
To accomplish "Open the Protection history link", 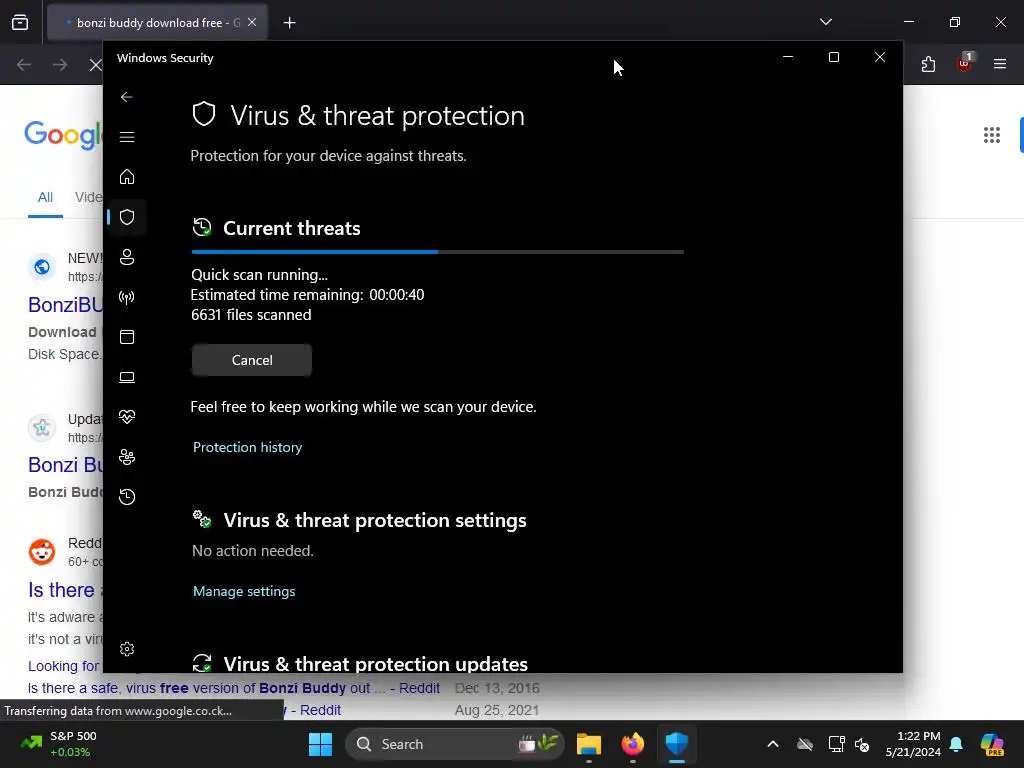I will pos(248,447).
